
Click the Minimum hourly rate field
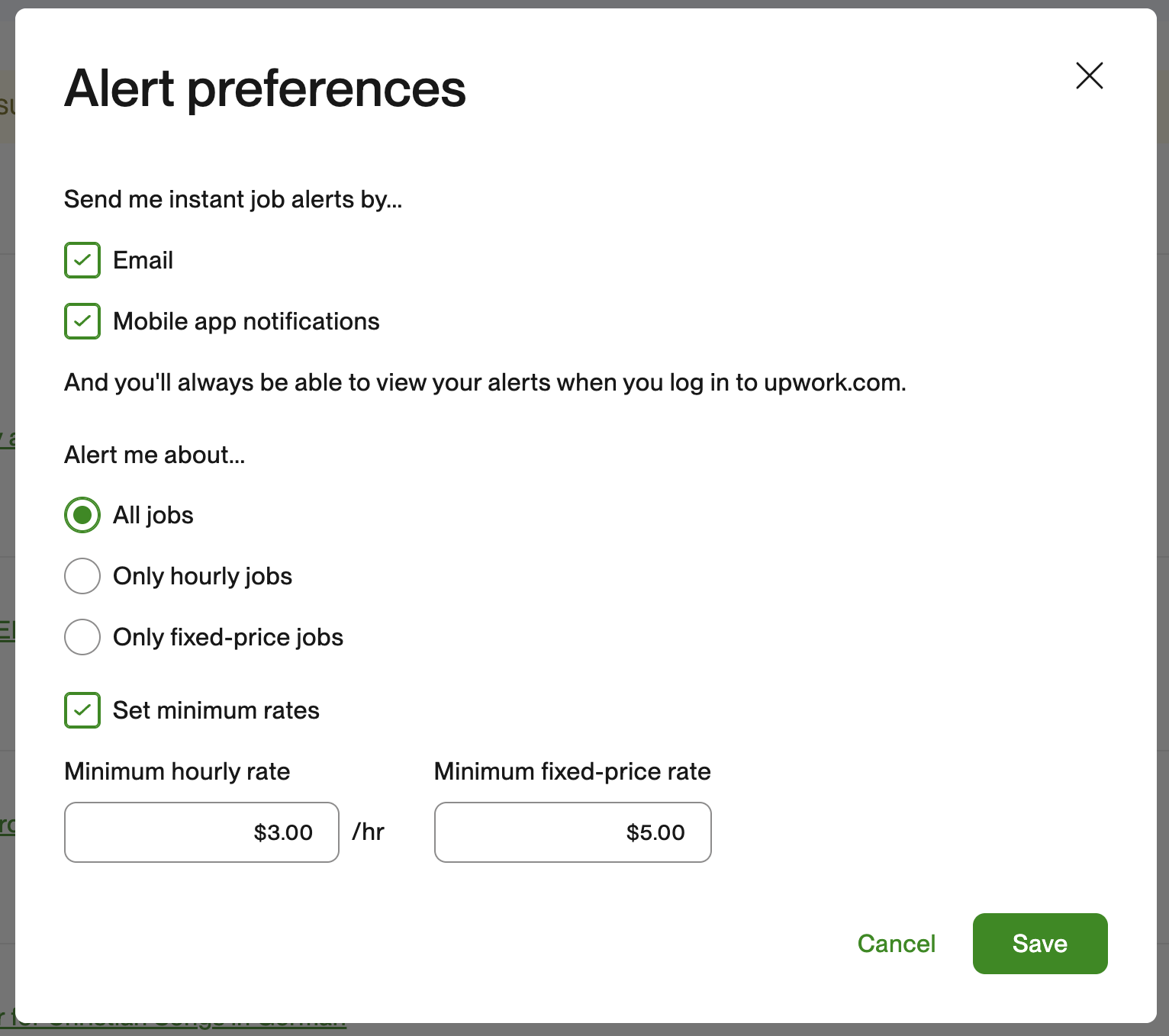pos(201,832)
